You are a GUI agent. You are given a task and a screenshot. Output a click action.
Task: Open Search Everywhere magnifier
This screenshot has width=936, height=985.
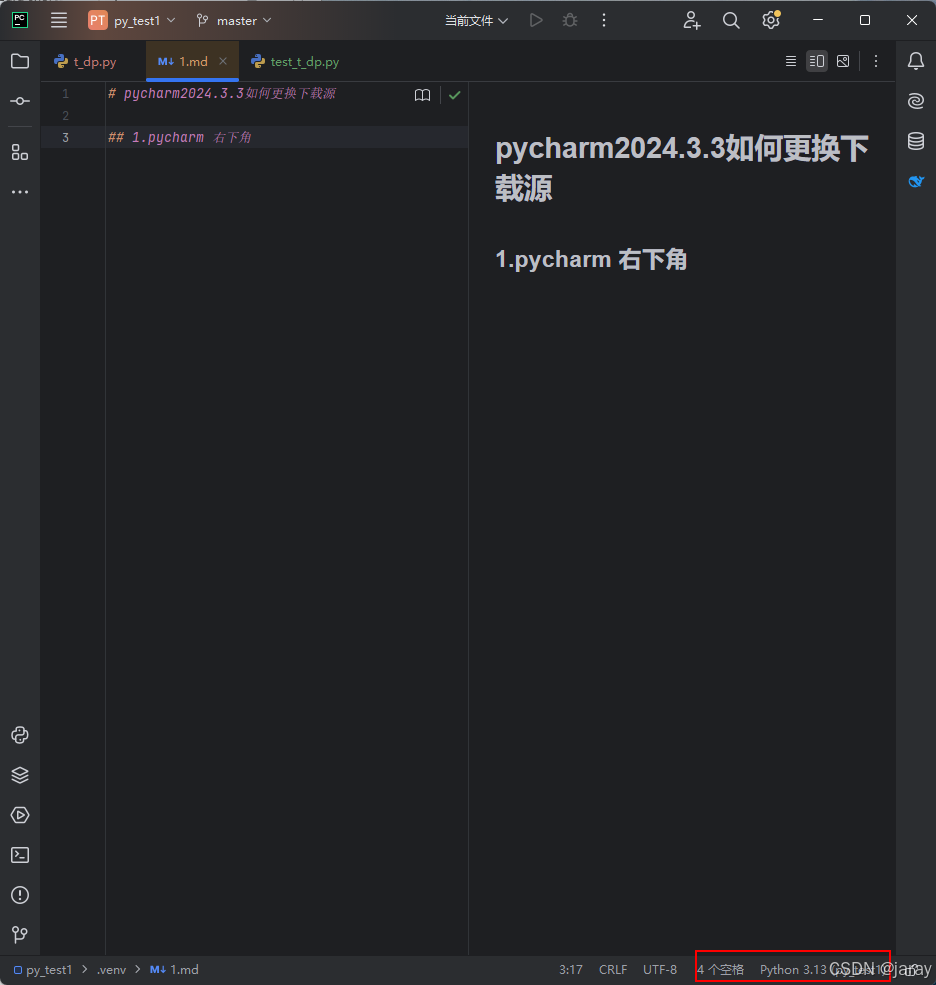731,20
